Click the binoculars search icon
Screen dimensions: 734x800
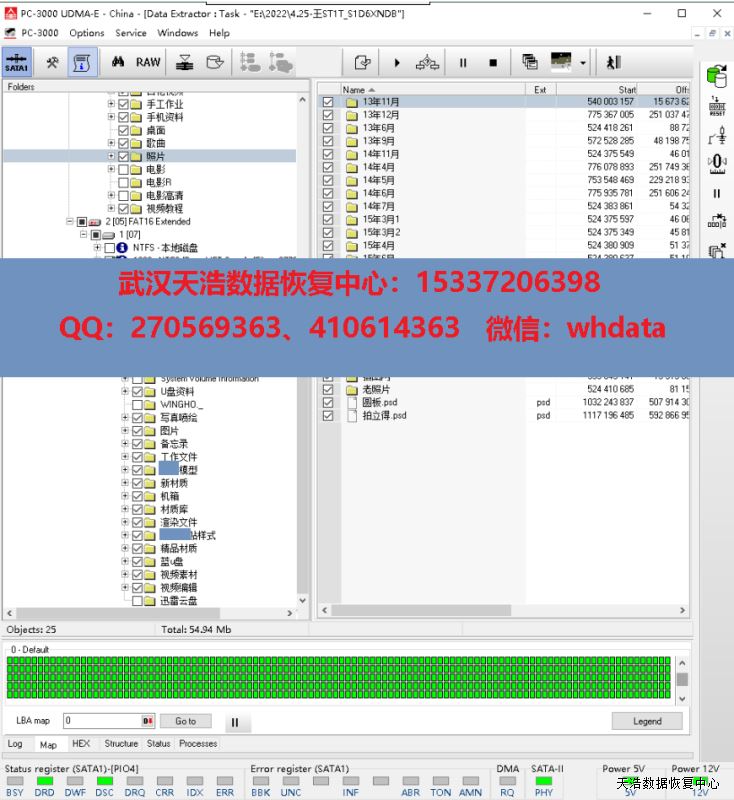(118, 62)
